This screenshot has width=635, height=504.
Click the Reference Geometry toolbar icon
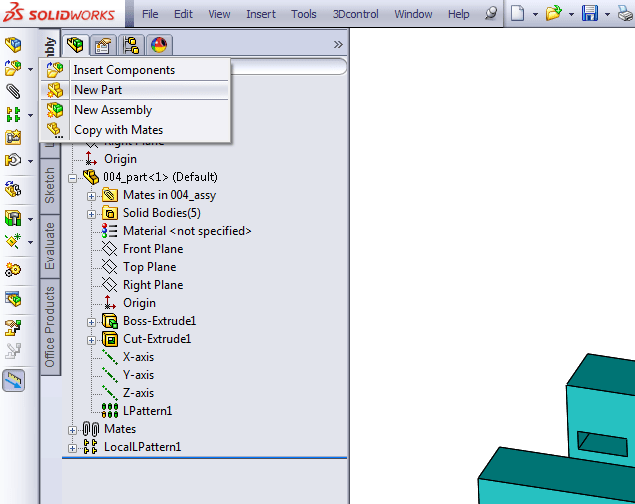(13, 241)
